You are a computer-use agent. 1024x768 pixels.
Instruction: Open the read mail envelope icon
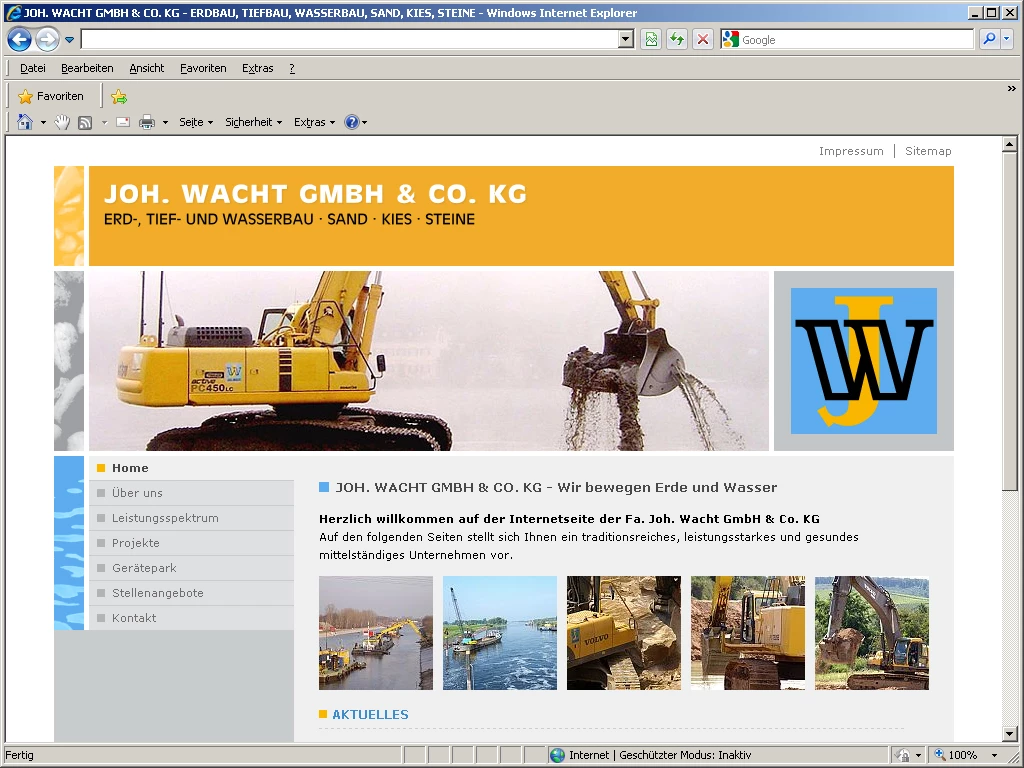tap(123, 122)
